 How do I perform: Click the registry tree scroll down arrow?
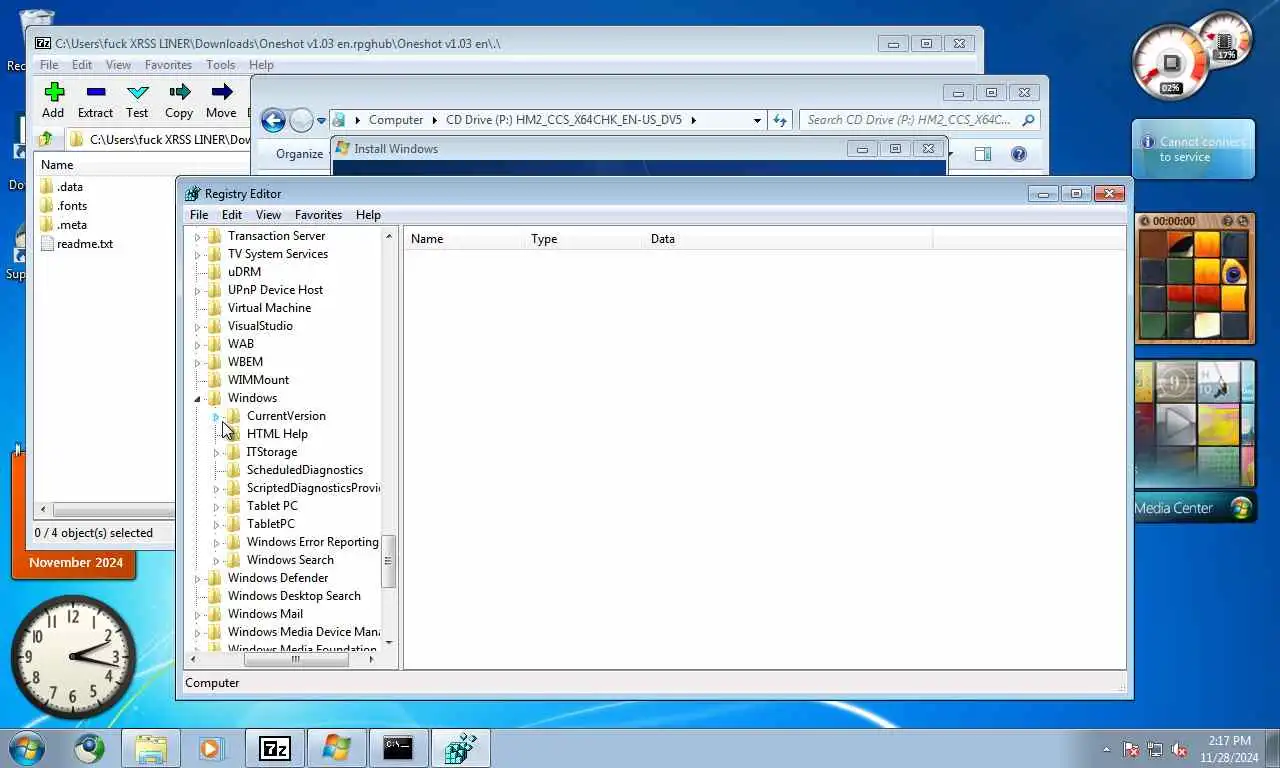389,642
